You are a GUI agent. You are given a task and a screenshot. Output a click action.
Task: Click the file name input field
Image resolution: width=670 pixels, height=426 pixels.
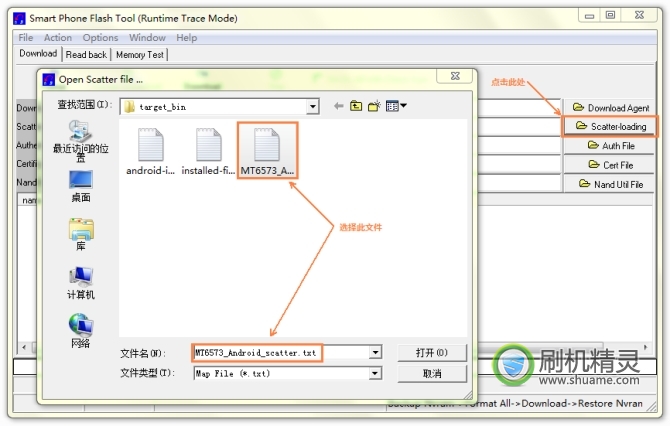coord(281,353)
